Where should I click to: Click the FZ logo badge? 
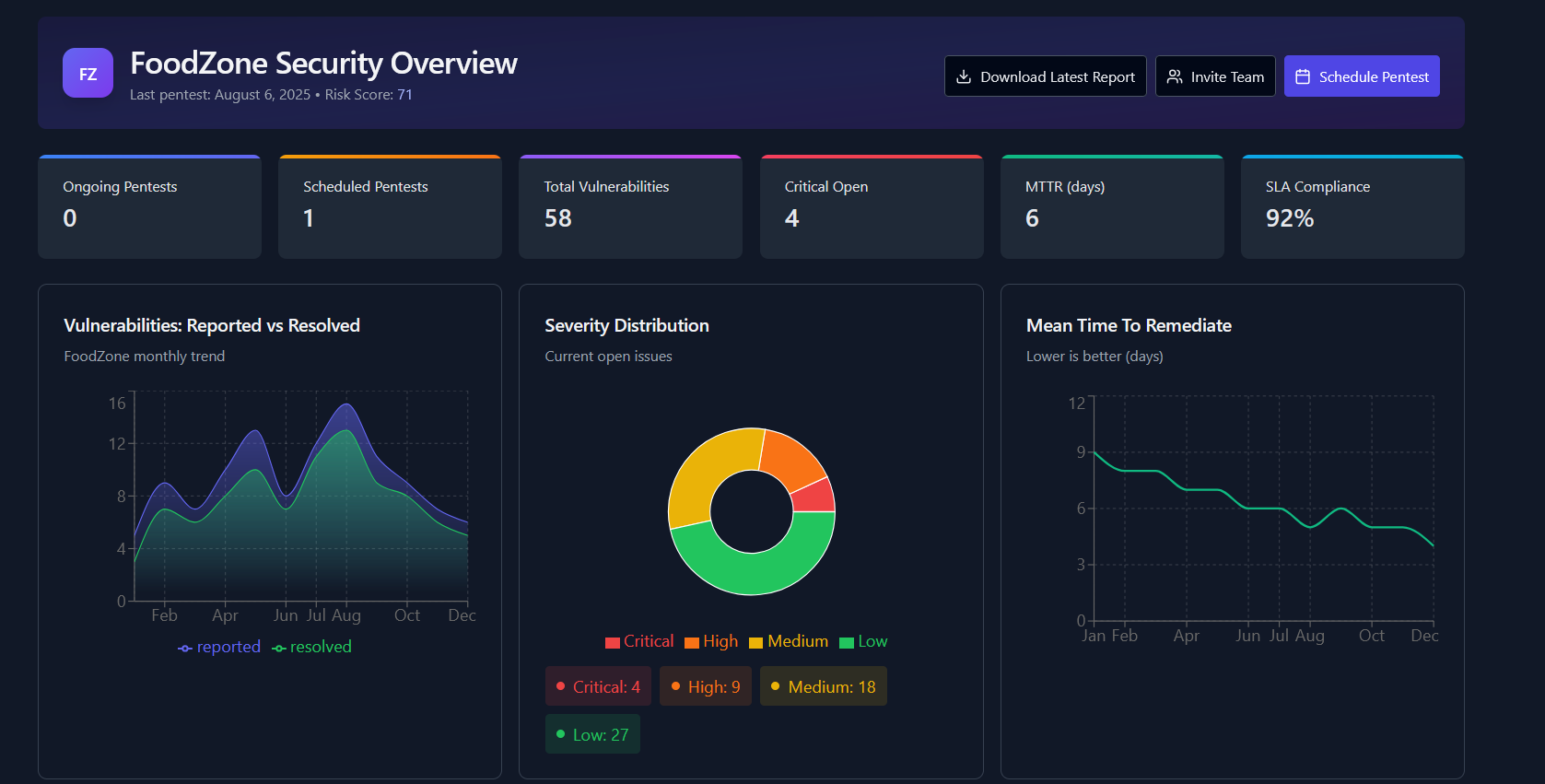point(88,74)
